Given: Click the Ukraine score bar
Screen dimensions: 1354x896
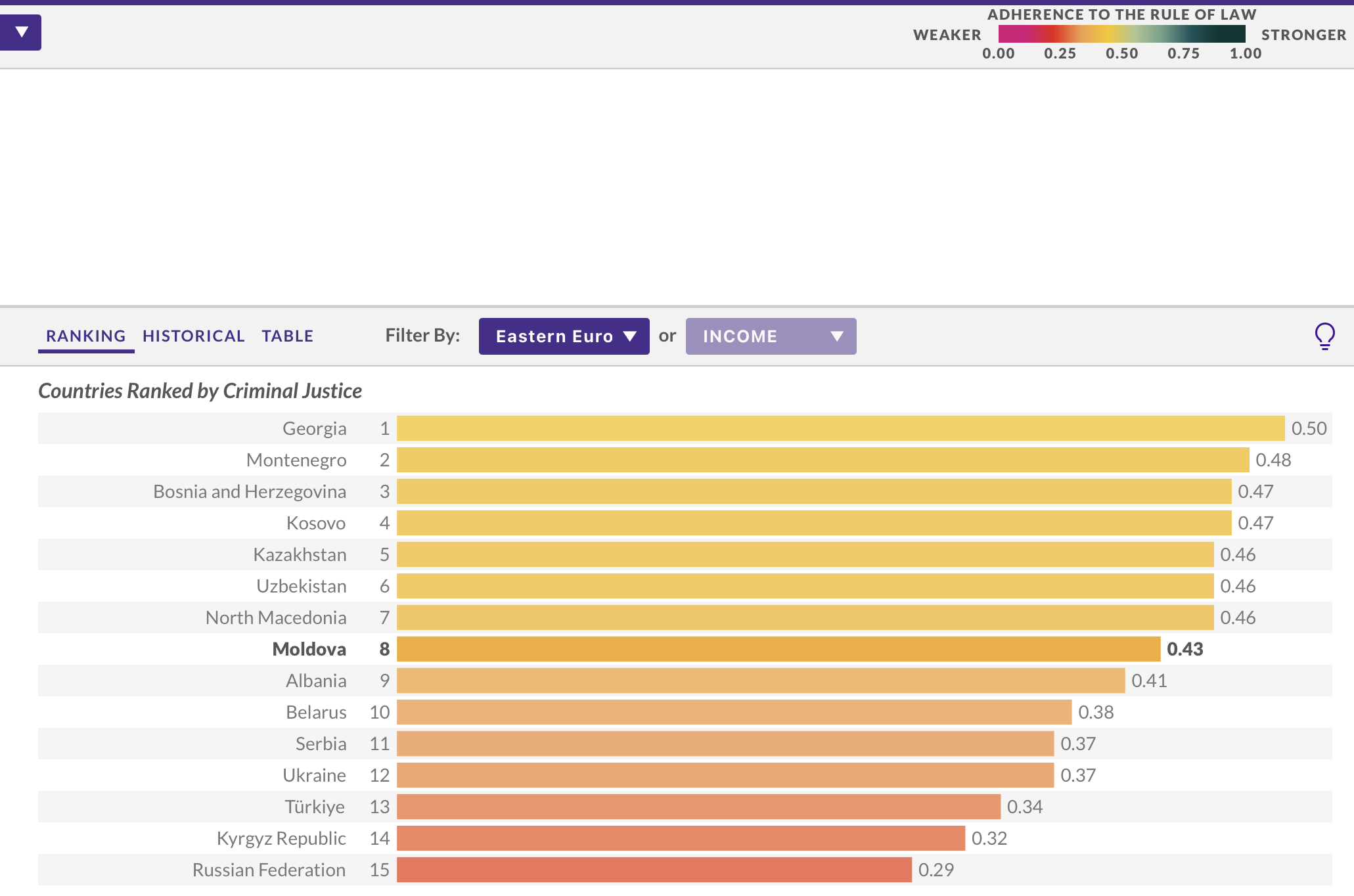Looking at the screenshot, I should point(725,775).
